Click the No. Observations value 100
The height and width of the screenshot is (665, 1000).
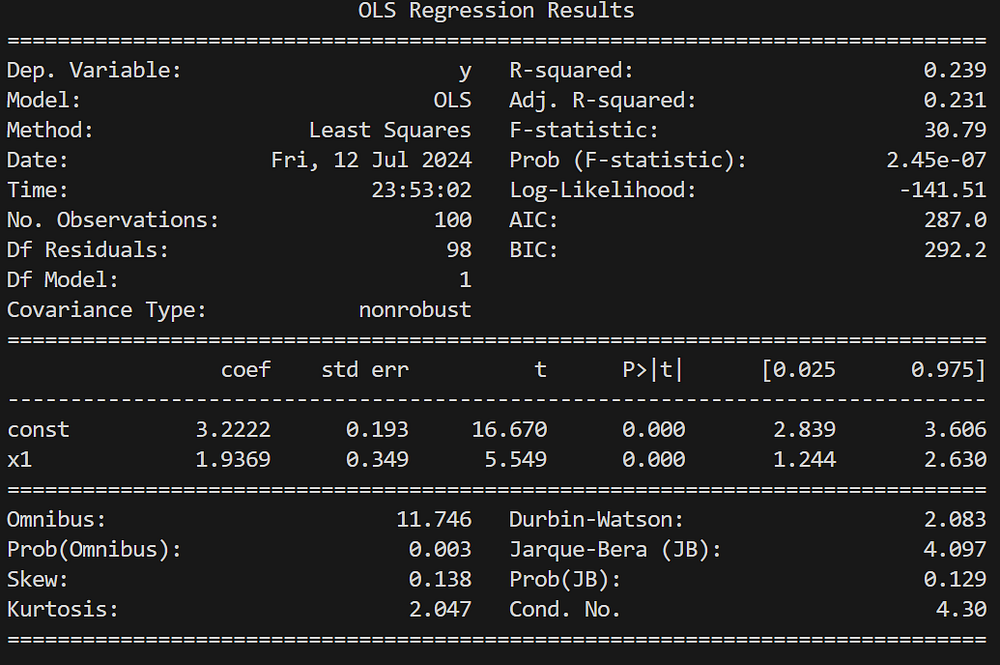pyautogui.click(x=452, y=220)
